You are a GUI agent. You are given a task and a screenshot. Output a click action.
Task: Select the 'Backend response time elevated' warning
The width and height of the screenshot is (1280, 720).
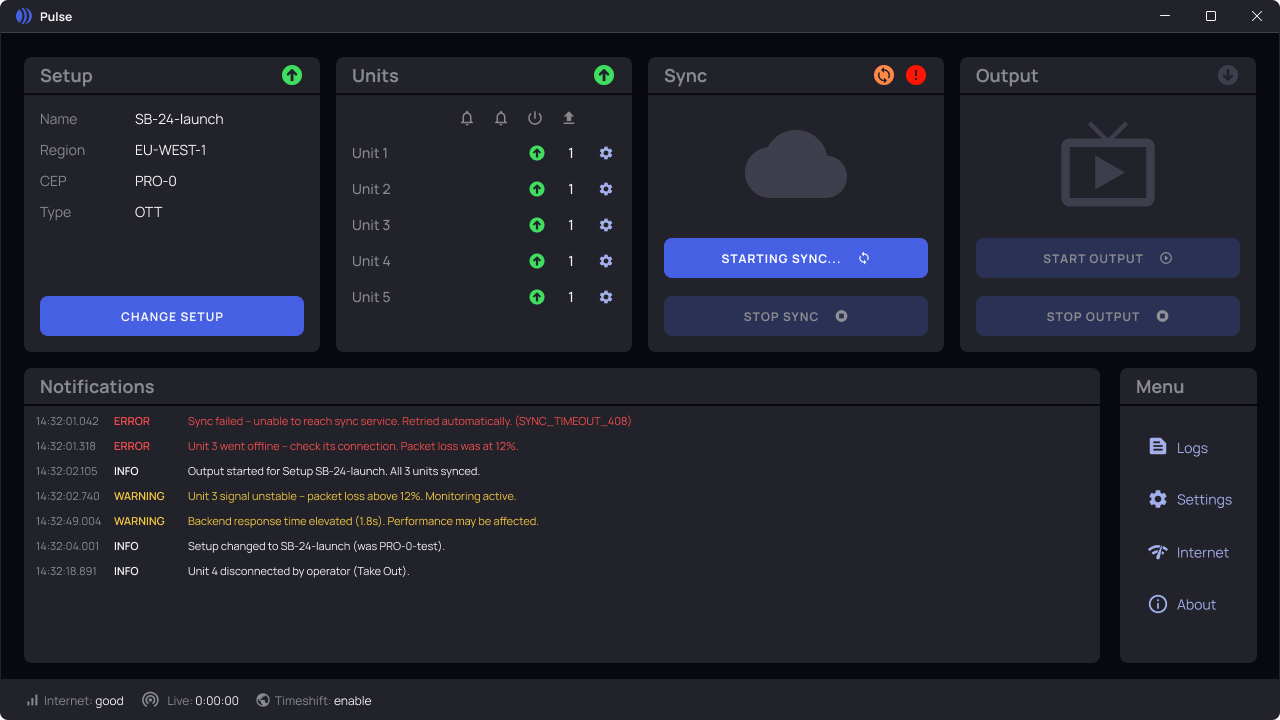tap(562, 521)
